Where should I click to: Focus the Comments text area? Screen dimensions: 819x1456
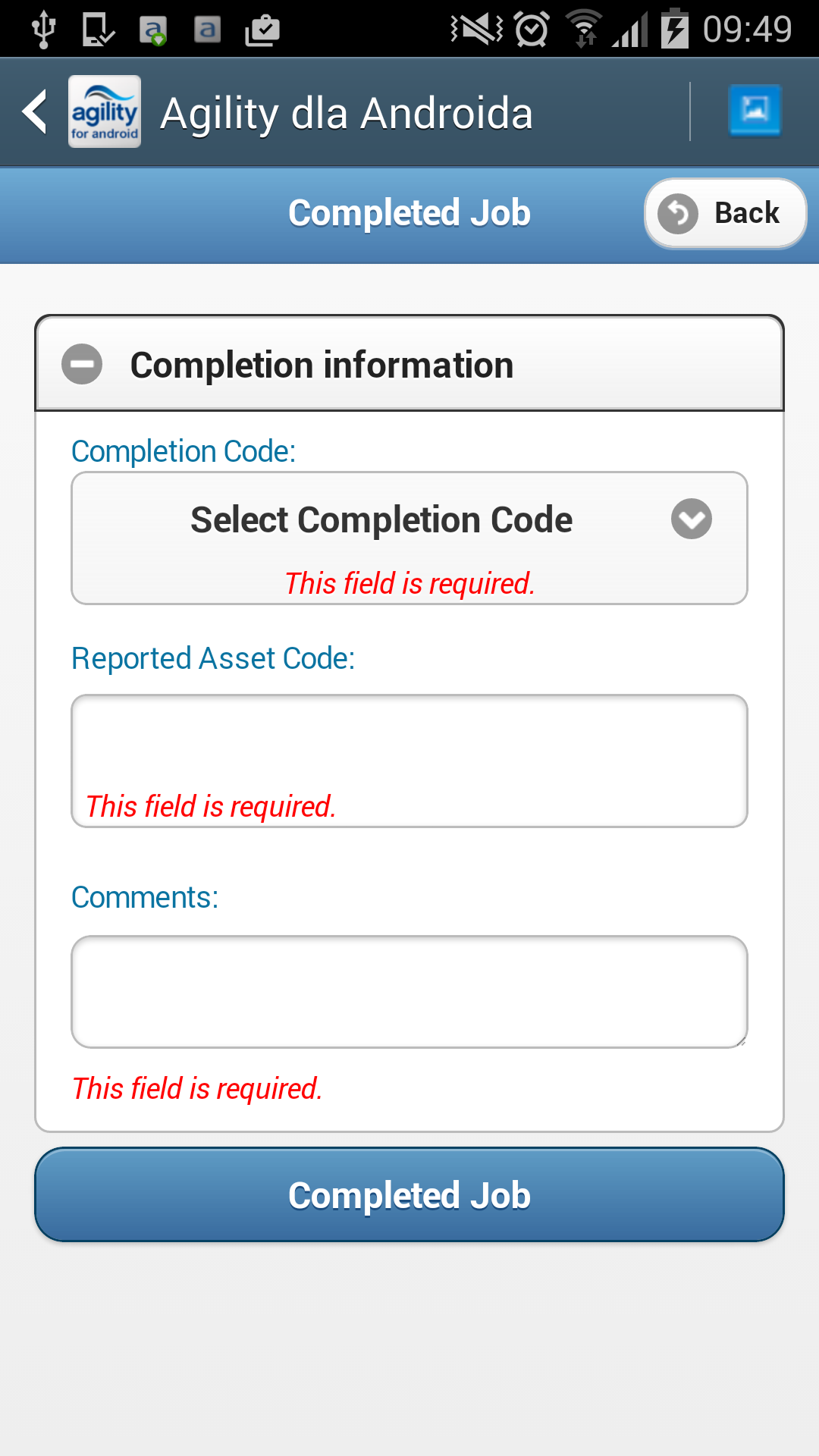(409, 991)
